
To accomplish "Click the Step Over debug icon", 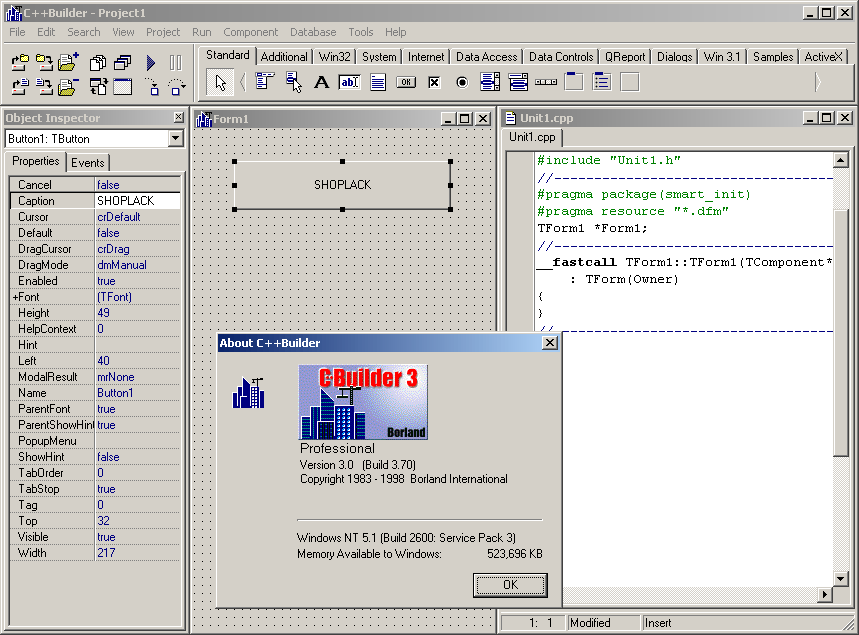I will tap(176, 87).
